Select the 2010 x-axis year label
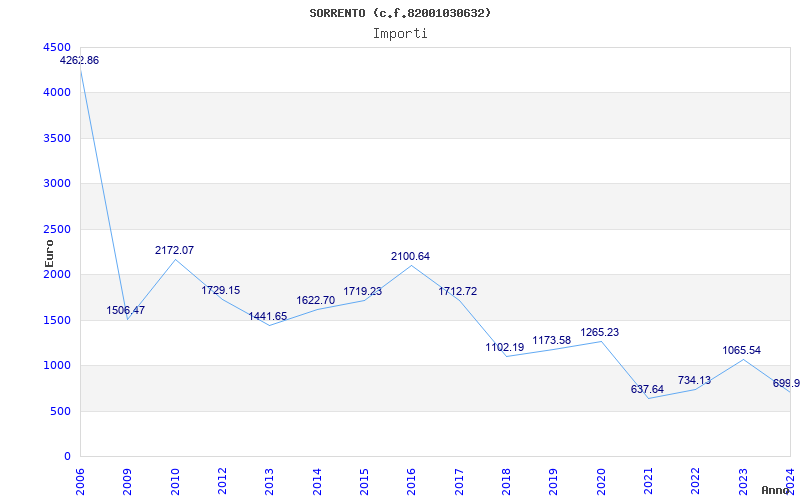The height and width of the screenshot is (500, 800). [175, 481]
